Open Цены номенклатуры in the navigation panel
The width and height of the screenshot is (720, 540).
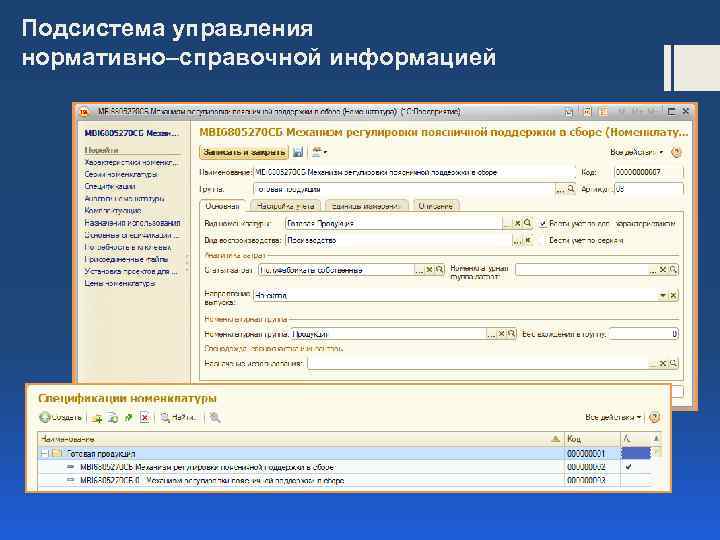(x=119, y=283)
